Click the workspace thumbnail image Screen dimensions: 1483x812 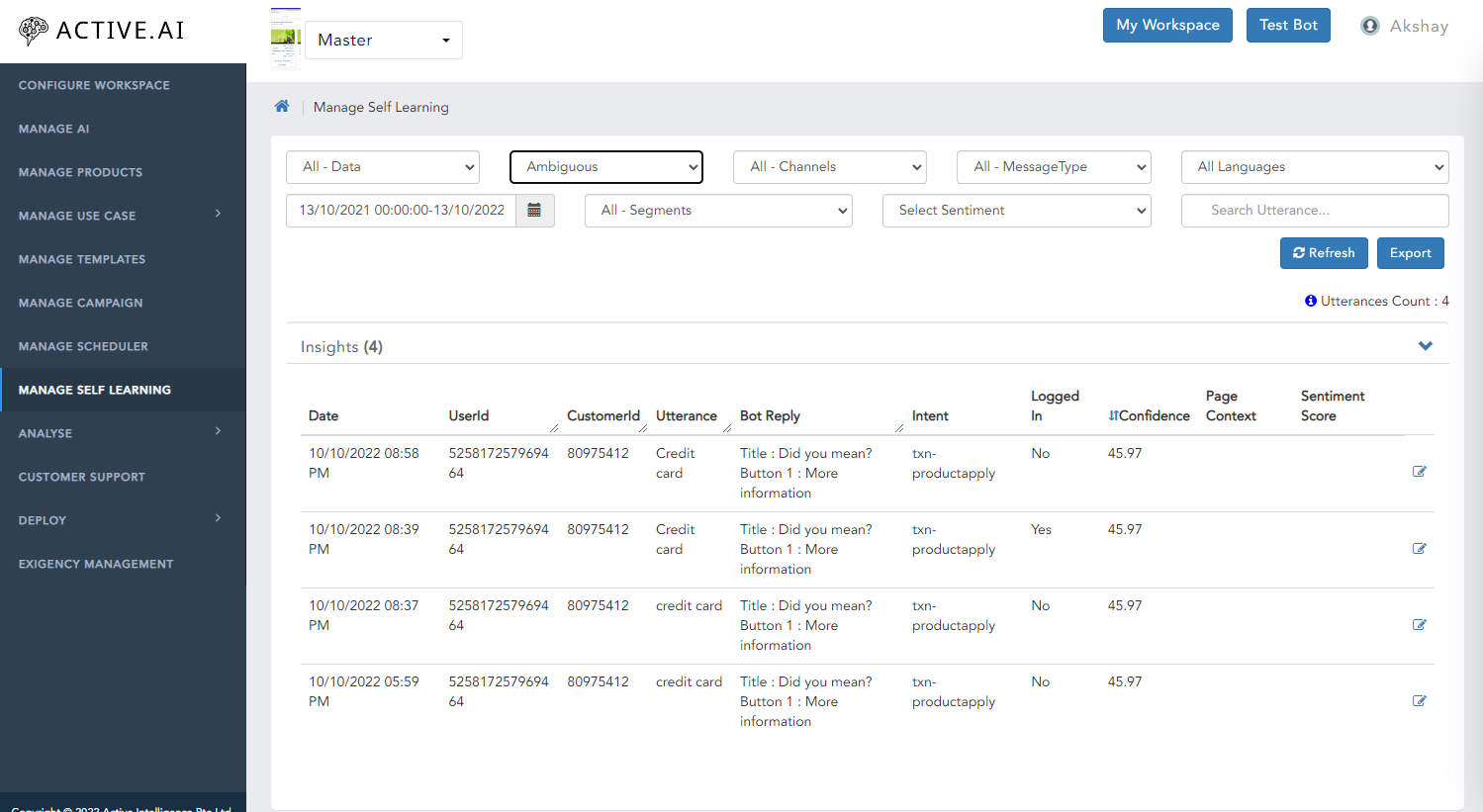pos(286,40)
